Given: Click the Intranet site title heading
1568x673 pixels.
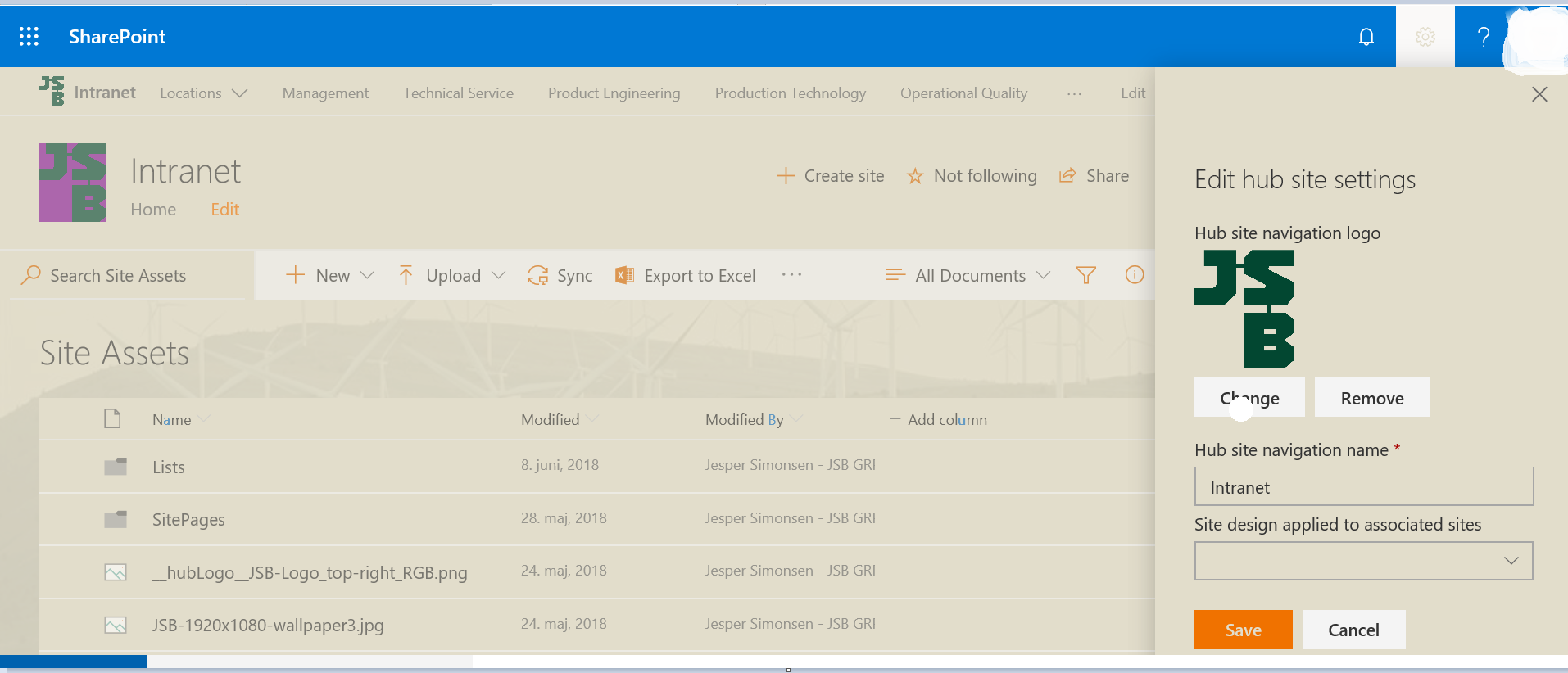Looking at the screenshot, I should (186, 172).
